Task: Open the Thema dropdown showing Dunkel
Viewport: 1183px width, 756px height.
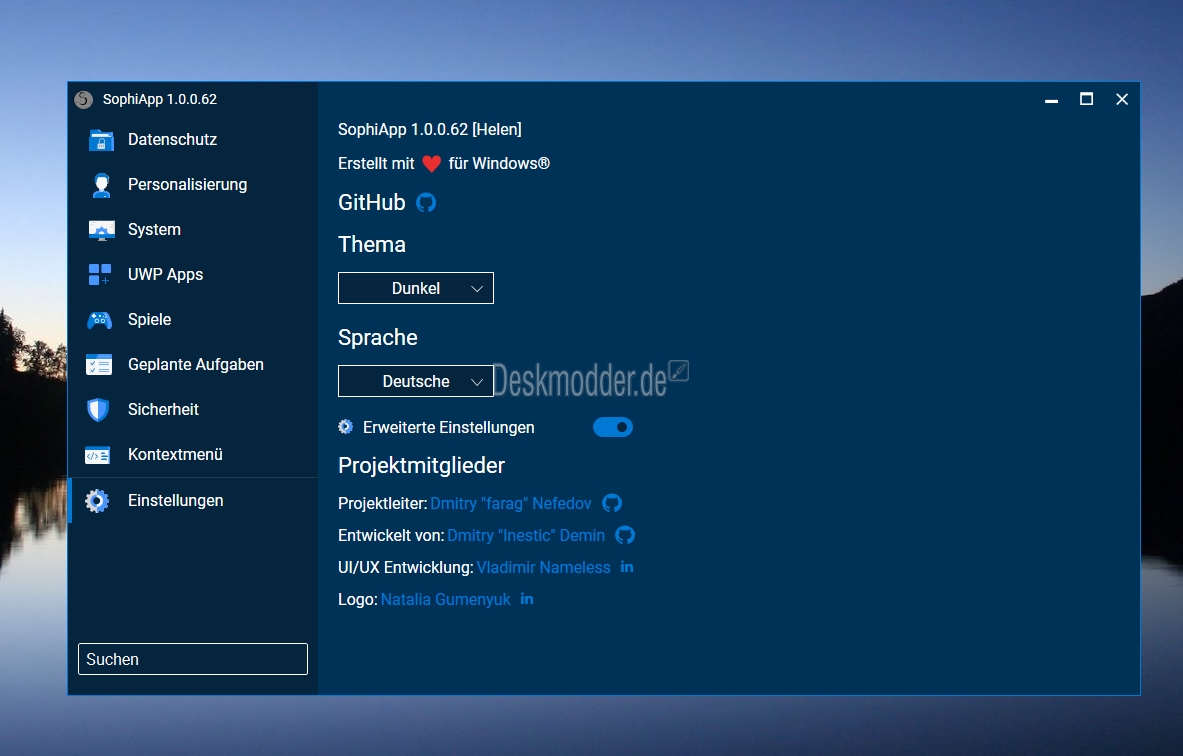Action: click(416, 288)
